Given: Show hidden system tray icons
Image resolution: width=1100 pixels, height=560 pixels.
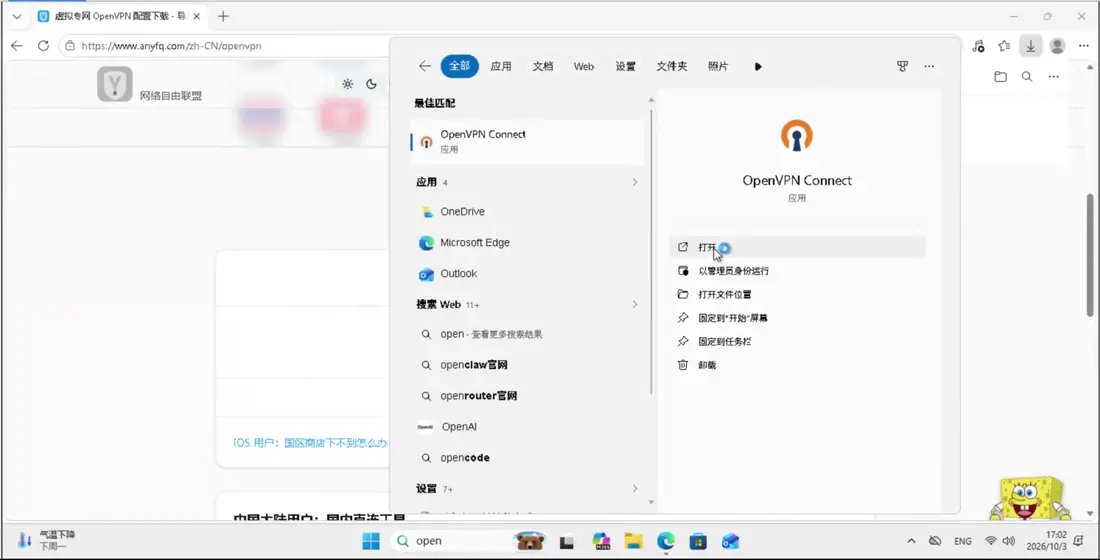Looking at the screenshot, I should (911, 541).
